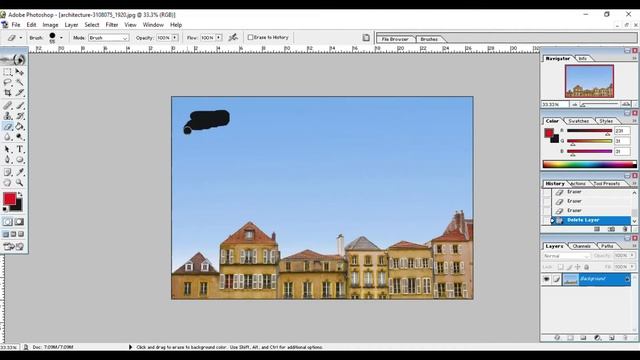Screen dimensions: 640x360
Task: Select the Paint Bucket tool
Action: point(20,127)
